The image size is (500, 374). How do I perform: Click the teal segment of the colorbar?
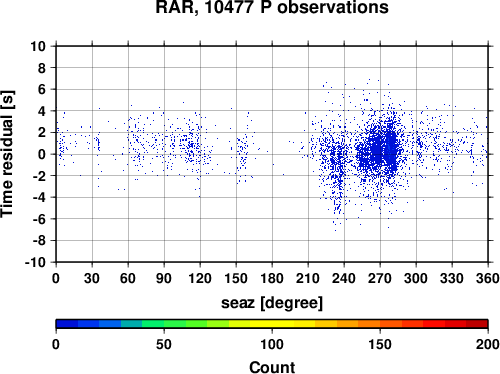(131, 324)
